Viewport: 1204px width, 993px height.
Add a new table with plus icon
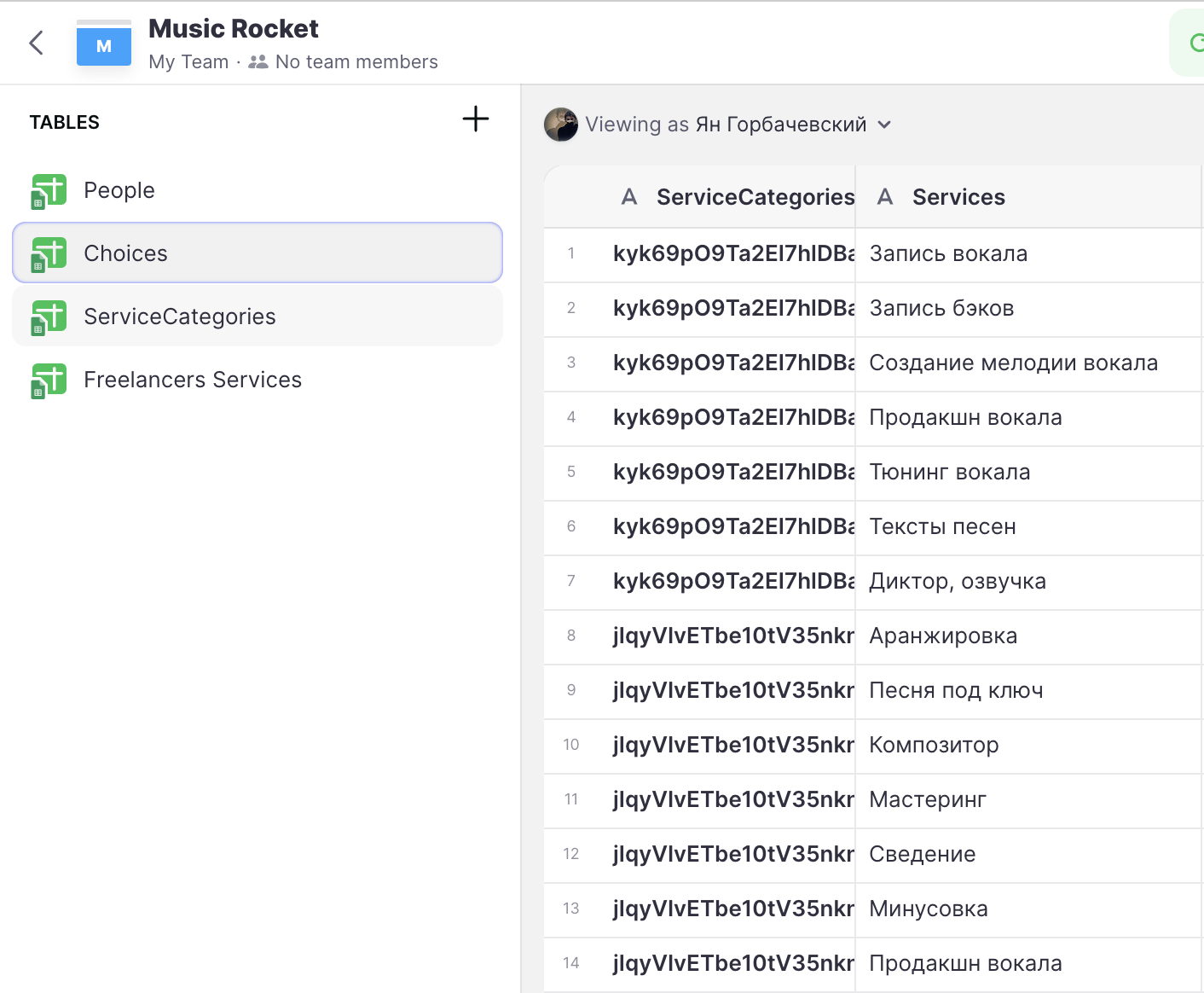click(x=476, y=119)
